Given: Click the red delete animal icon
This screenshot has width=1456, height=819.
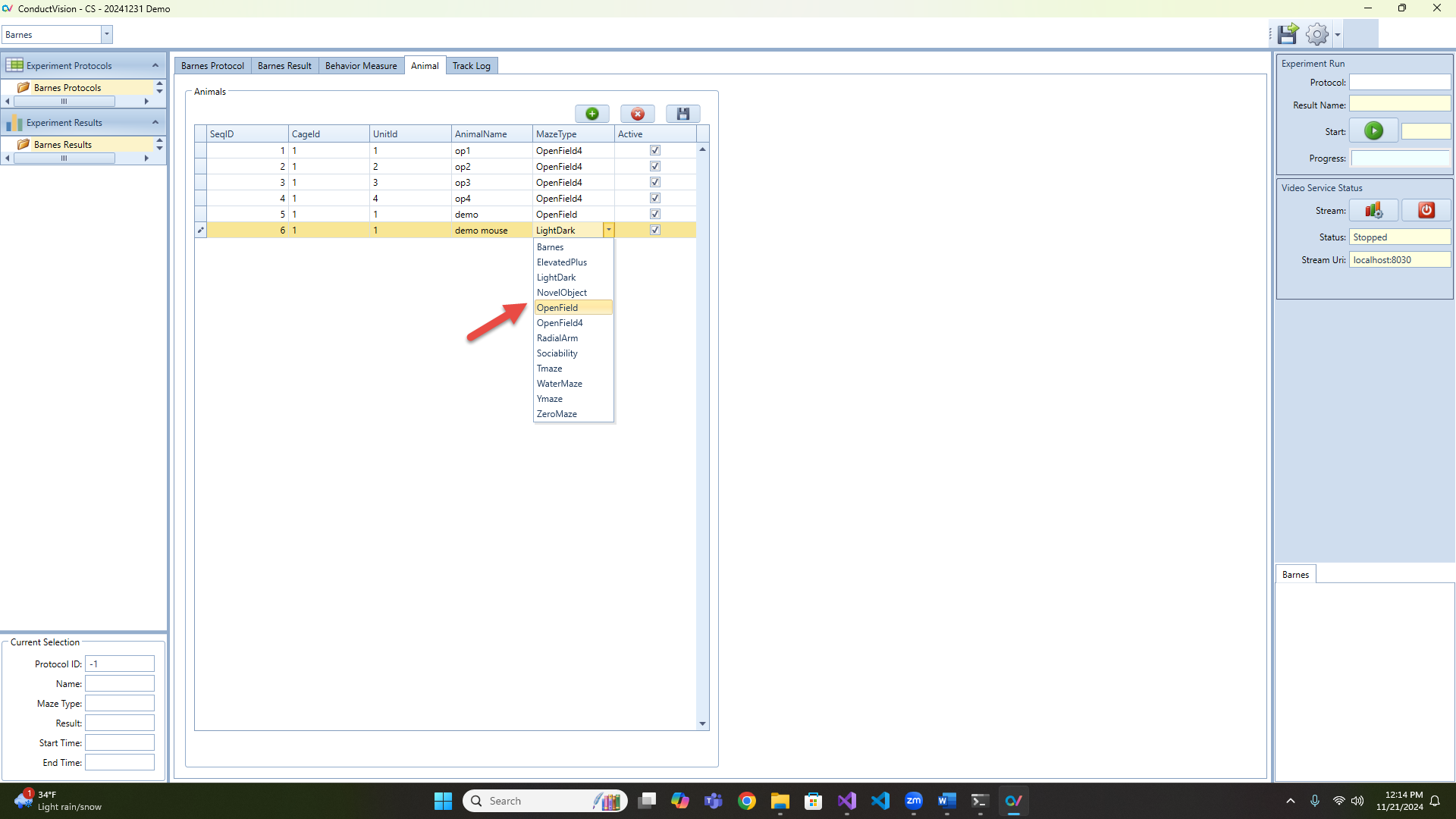Looking at the screenshot, I should [637, 114].
